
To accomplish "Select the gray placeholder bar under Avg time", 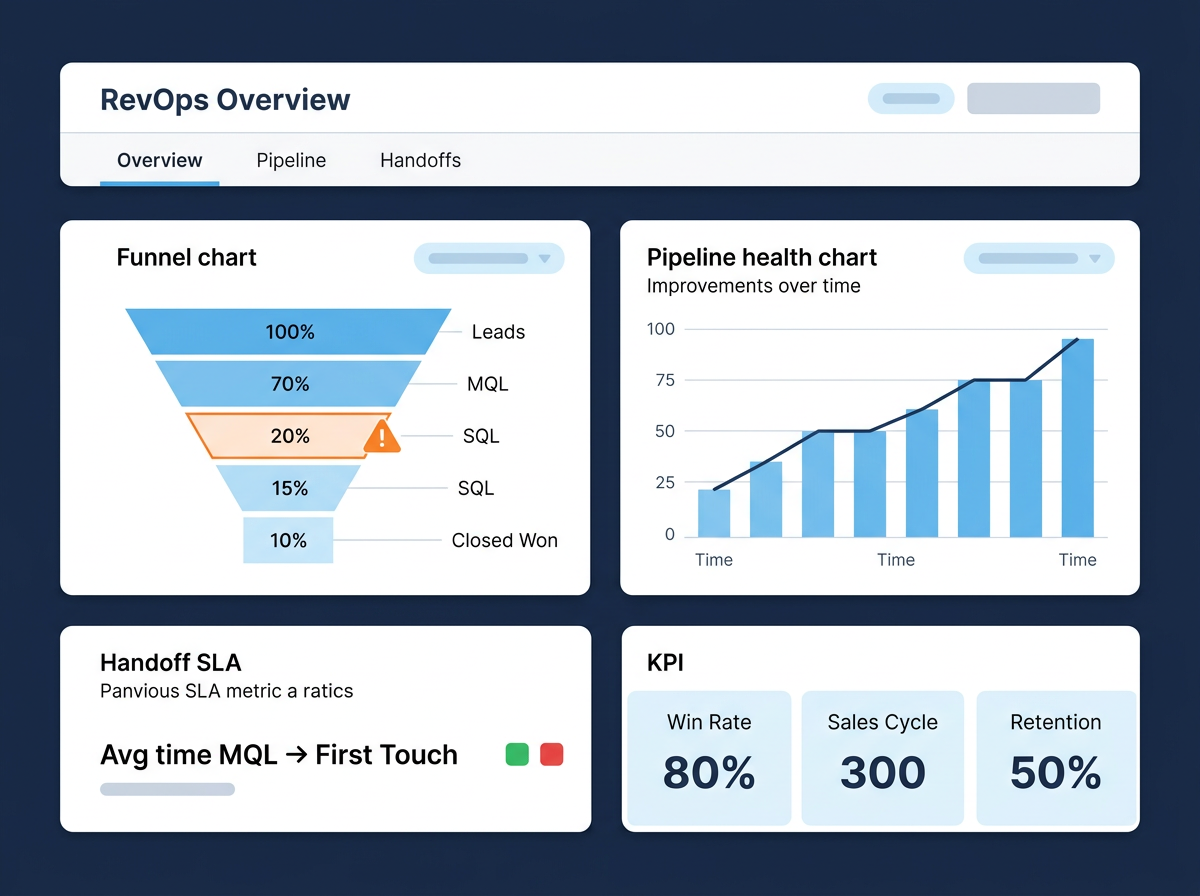I will click(168, 789).
